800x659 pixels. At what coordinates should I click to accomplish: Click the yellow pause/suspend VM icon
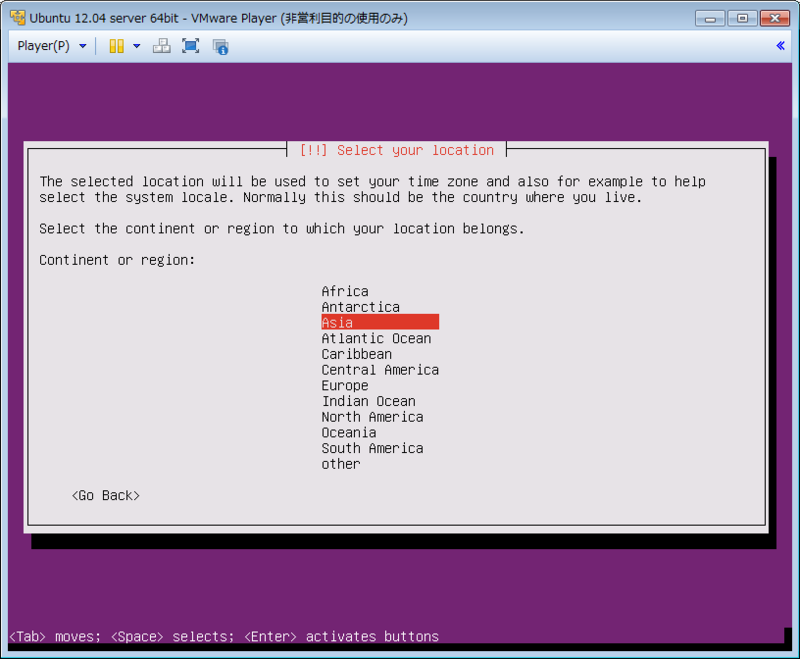coord(117,46)
